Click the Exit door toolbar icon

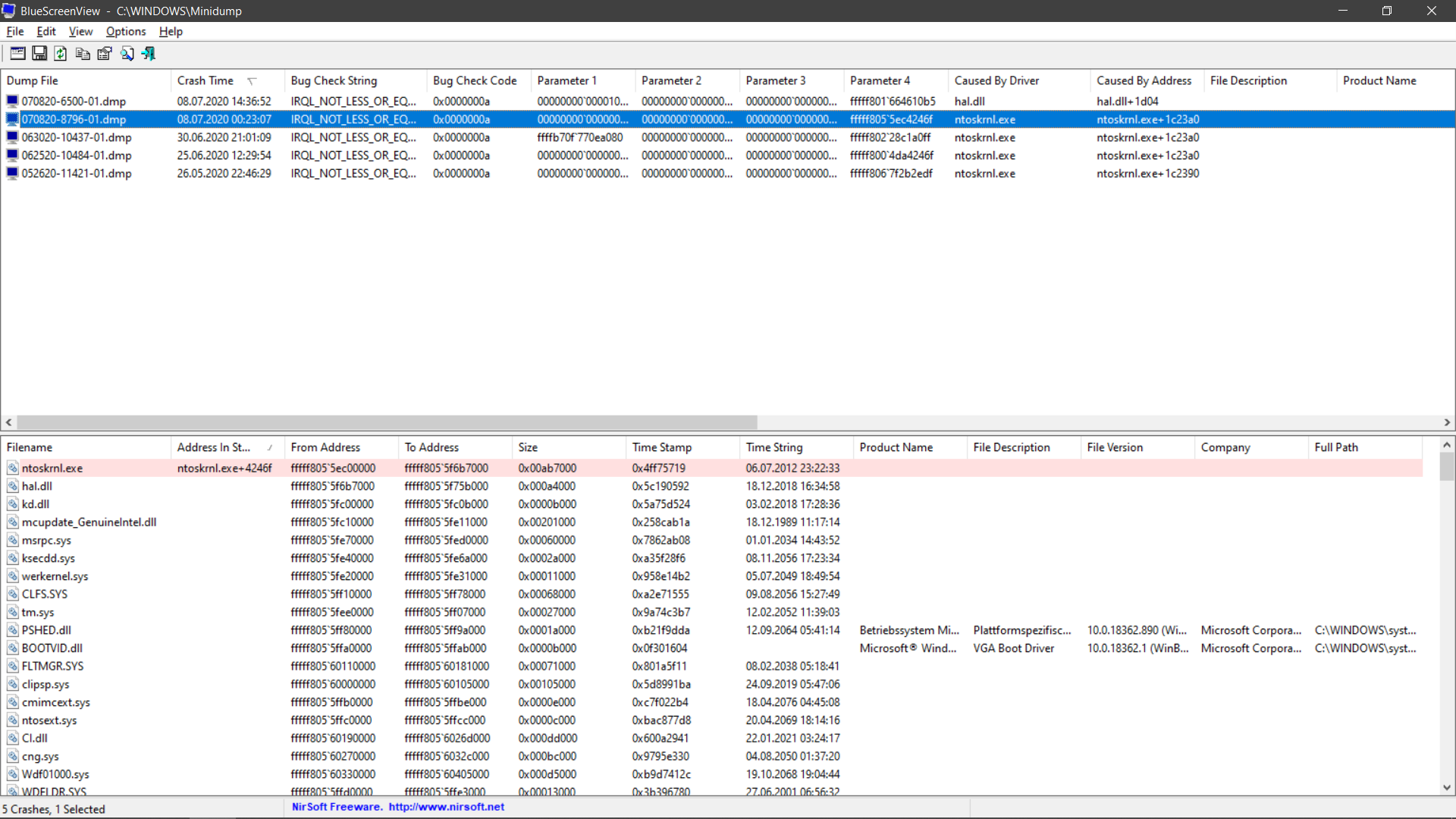(149, 54)
